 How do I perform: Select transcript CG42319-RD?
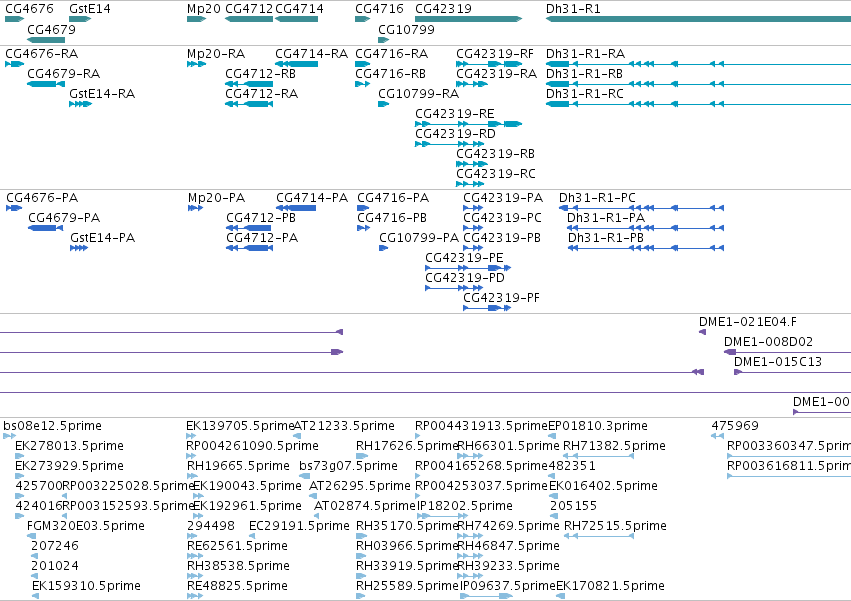[455, 134]
